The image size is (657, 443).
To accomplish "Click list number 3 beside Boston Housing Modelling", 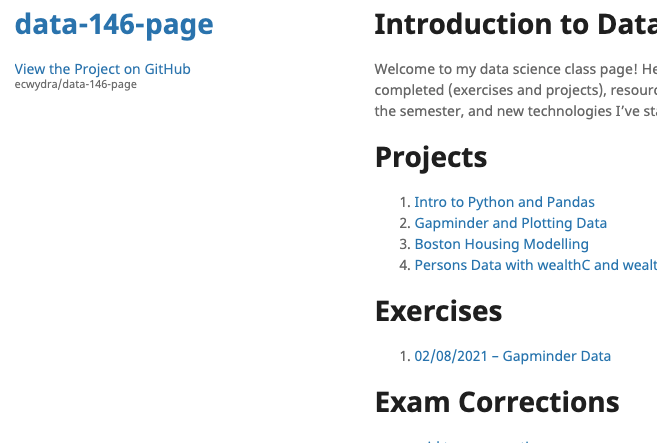I will tap(404, 244).
